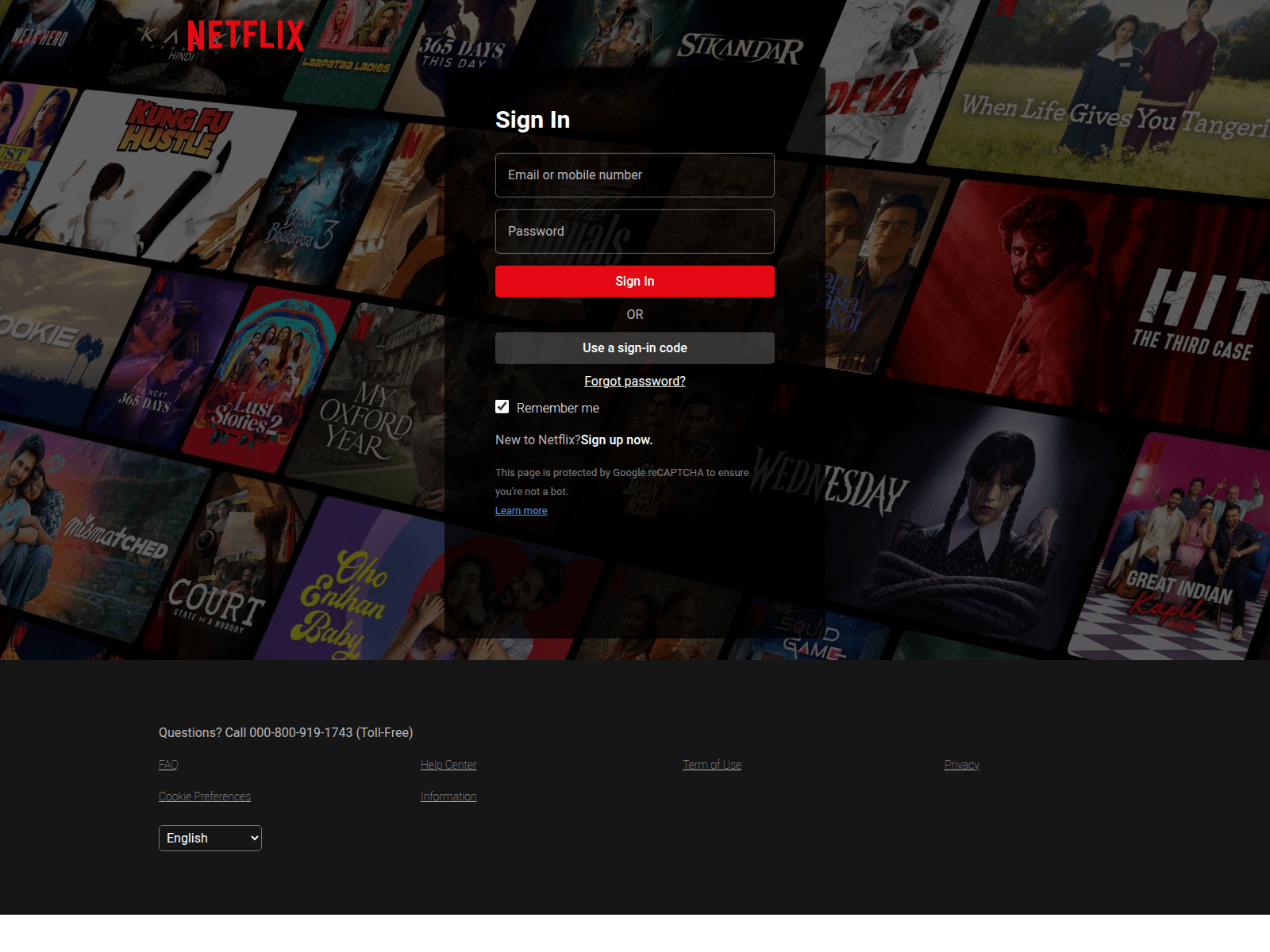Open reCAPTCHA Learn more link
The width and height of the screenshot is (1270, 952).
pyautogui.click(x=521, y=511)
